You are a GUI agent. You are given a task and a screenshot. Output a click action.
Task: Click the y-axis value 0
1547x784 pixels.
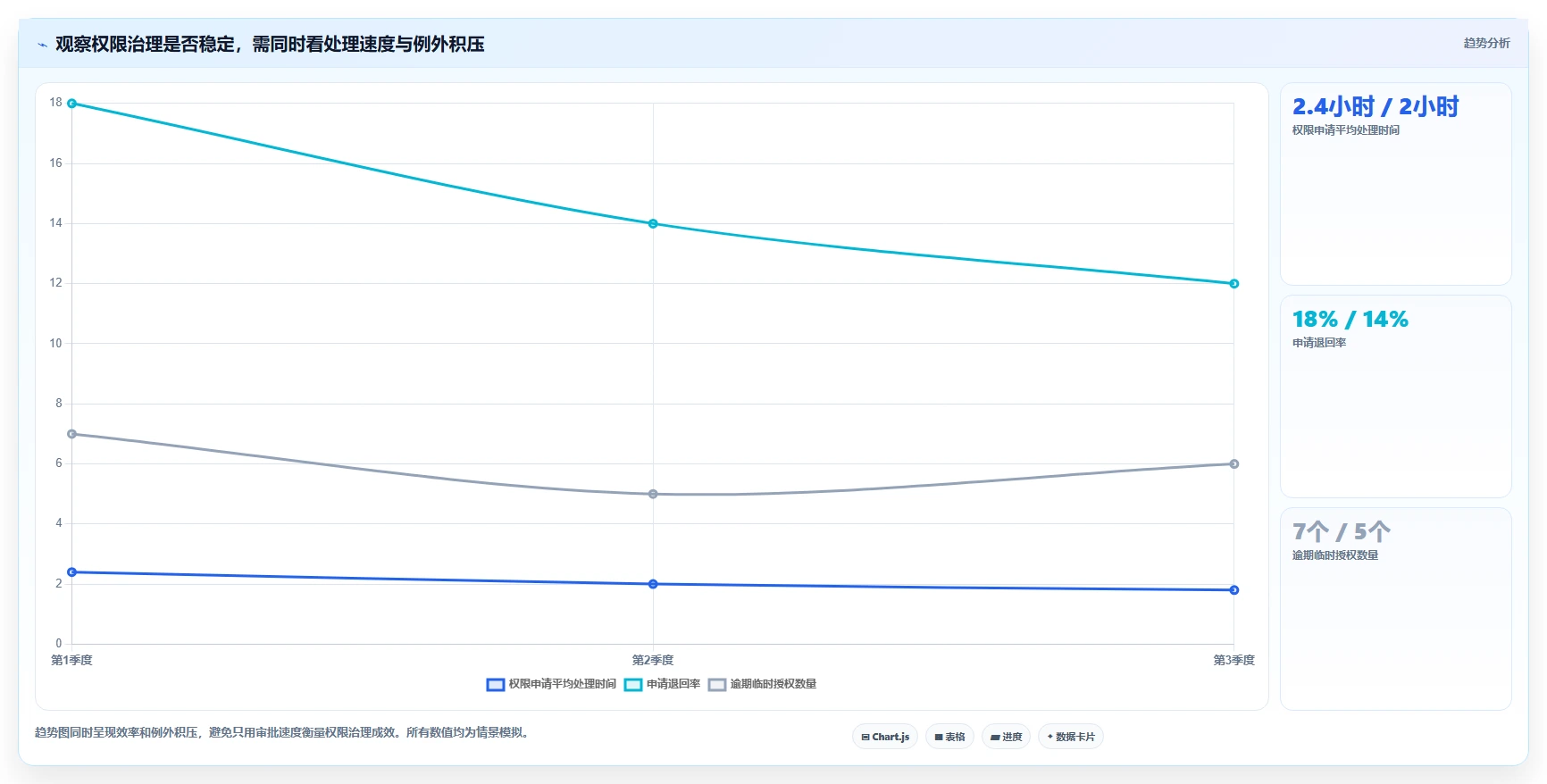point(59,644)
